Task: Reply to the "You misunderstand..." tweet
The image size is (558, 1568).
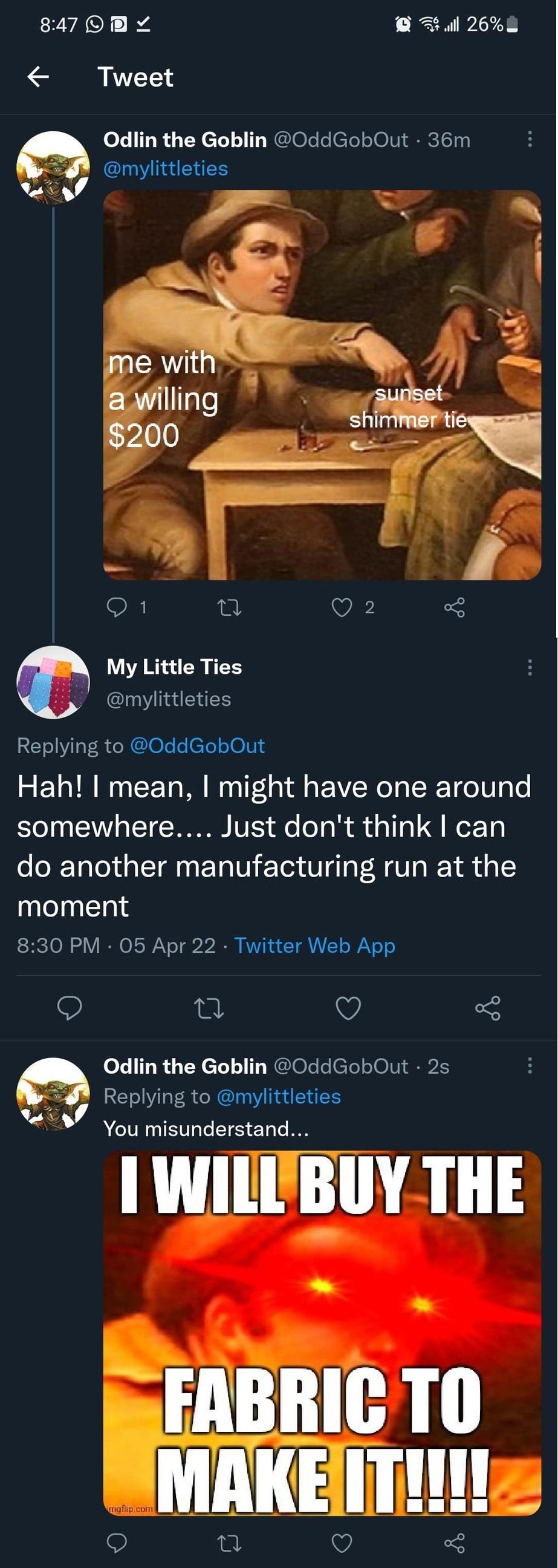Action: (x=117, y=1543)
